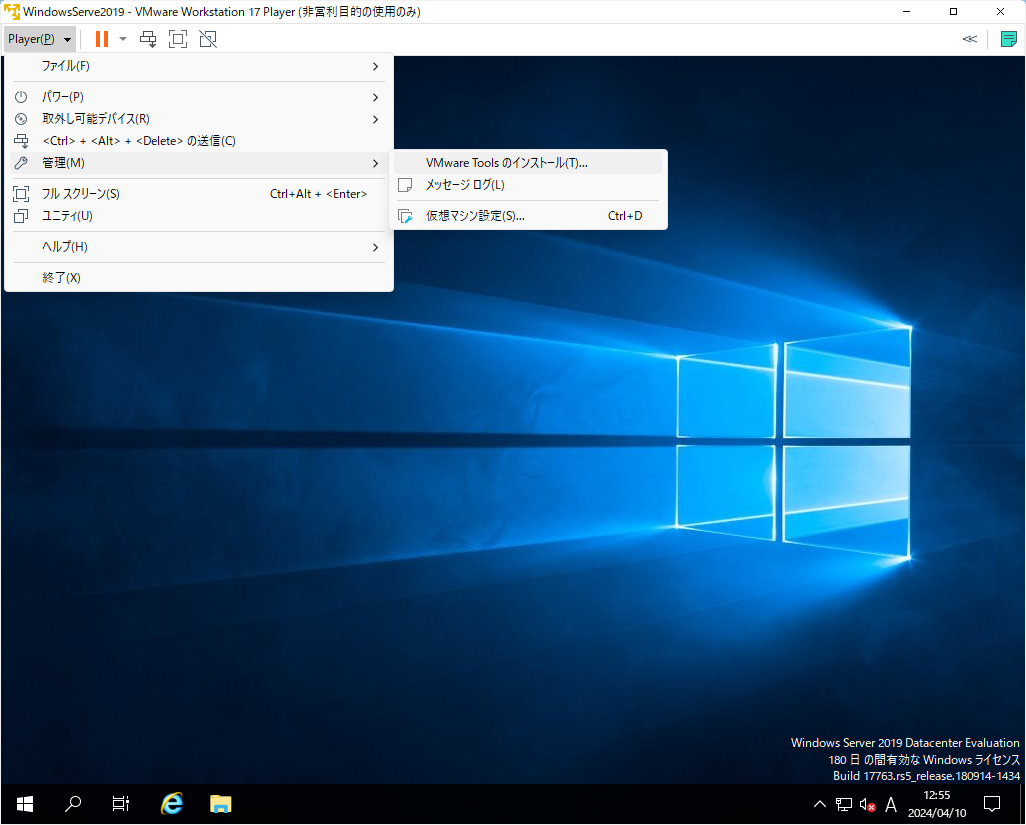Expand the パワー(P) submenu arrow

(376, 97)
